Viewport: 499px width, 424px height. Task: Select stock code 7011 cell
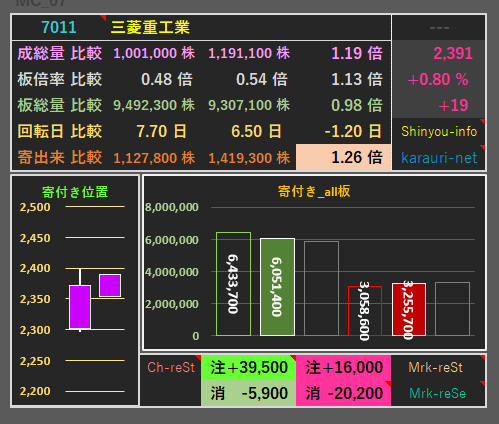59,27
